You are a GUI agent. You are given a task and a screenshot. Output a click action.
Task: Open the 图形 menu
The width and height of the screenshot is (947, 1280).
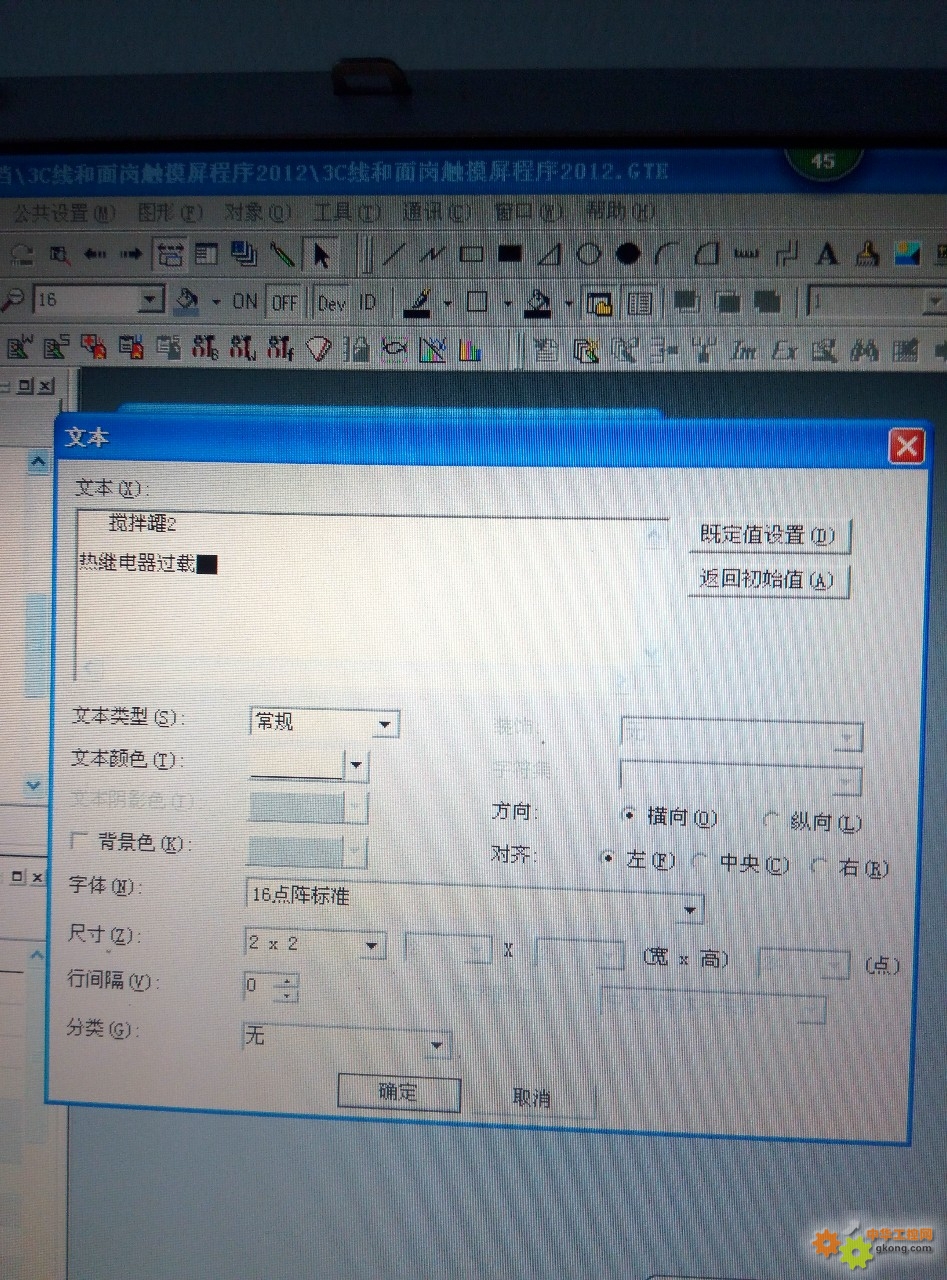pyautogui.click(x=169, y=213)
